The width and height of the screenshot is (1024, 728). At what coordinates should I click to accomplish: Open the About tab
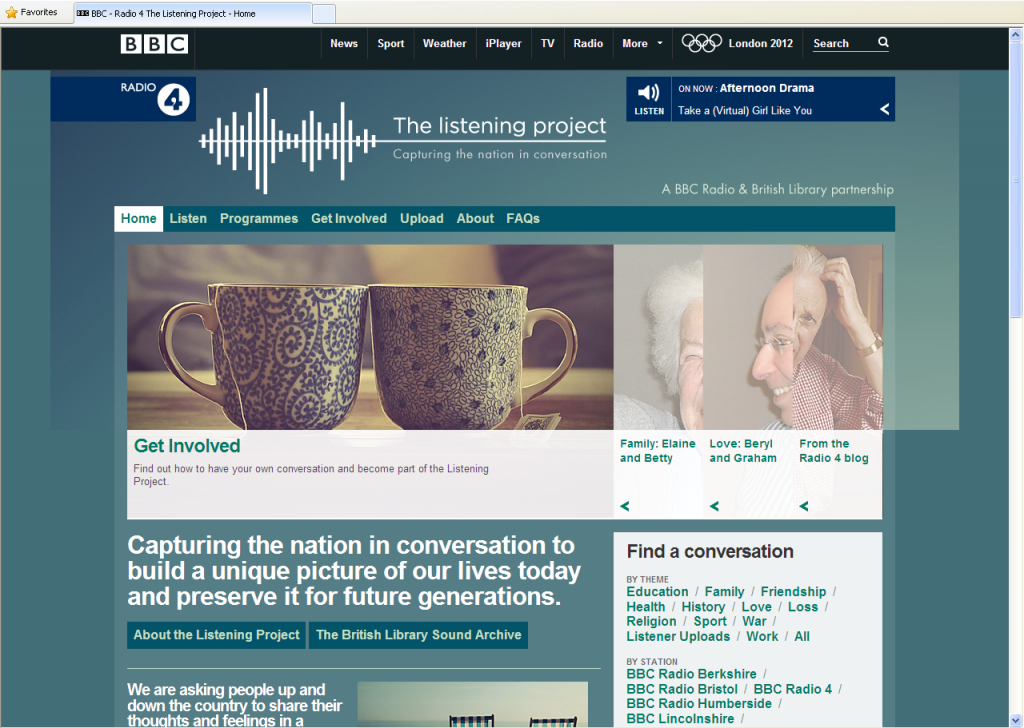pyautogui.click(x=475, y=219)
